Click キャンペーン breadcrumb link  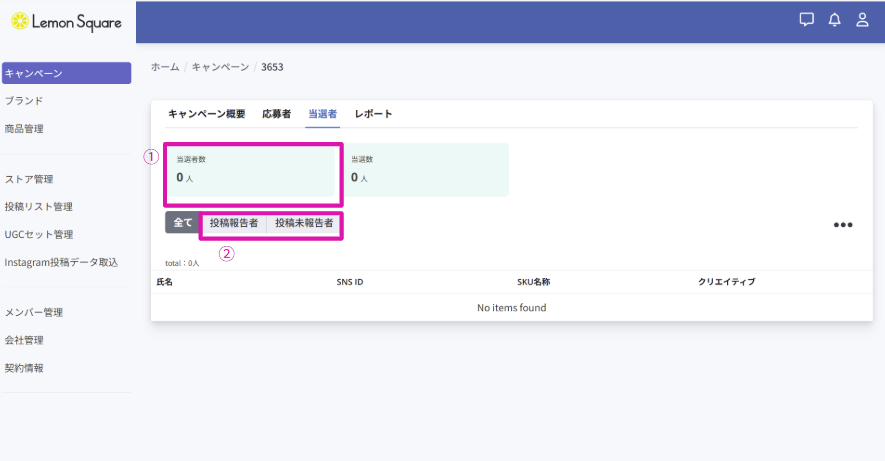coord(220,67)
